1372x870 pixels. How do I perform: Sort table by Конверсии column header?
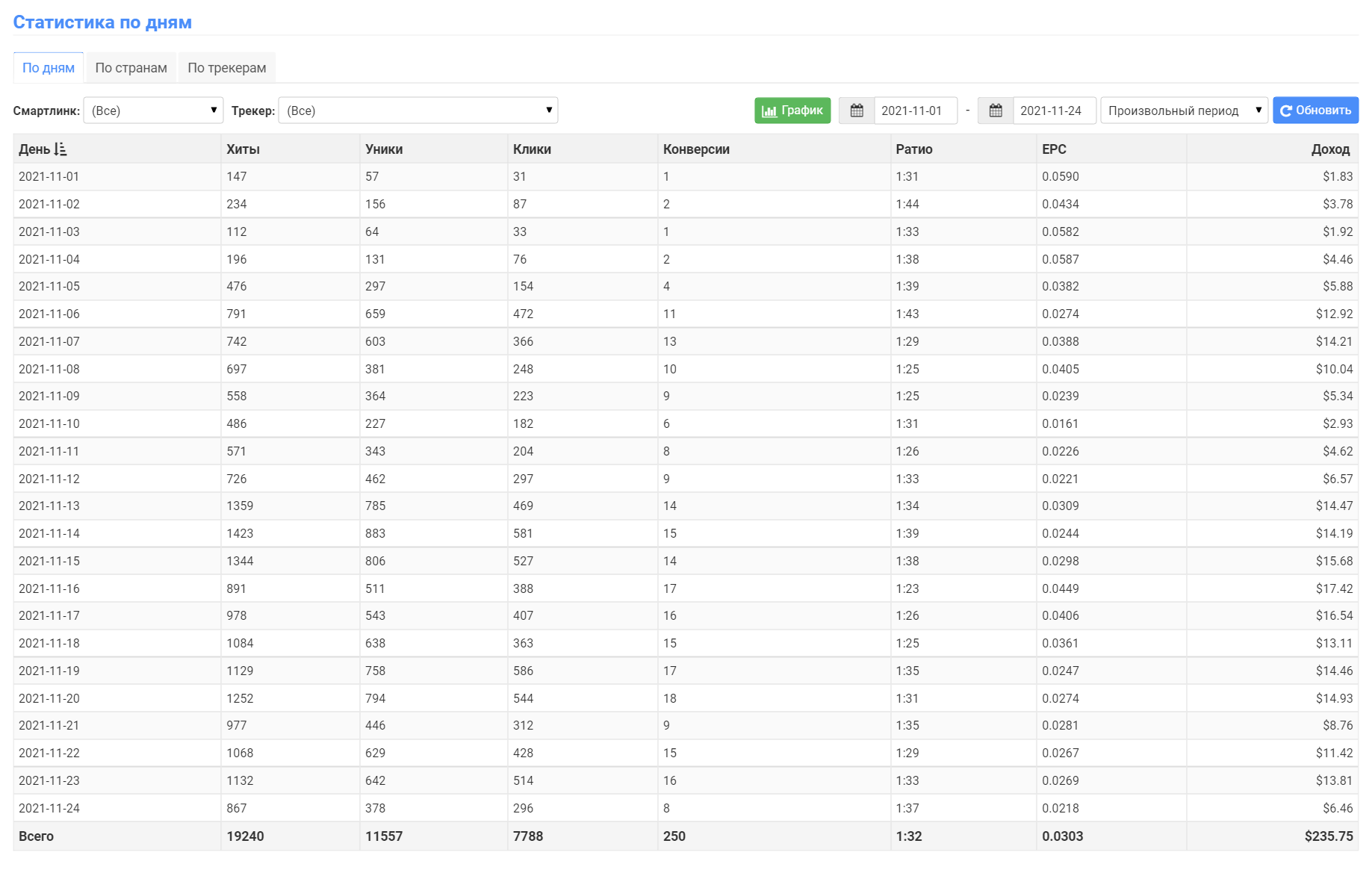tap(696, 149)
